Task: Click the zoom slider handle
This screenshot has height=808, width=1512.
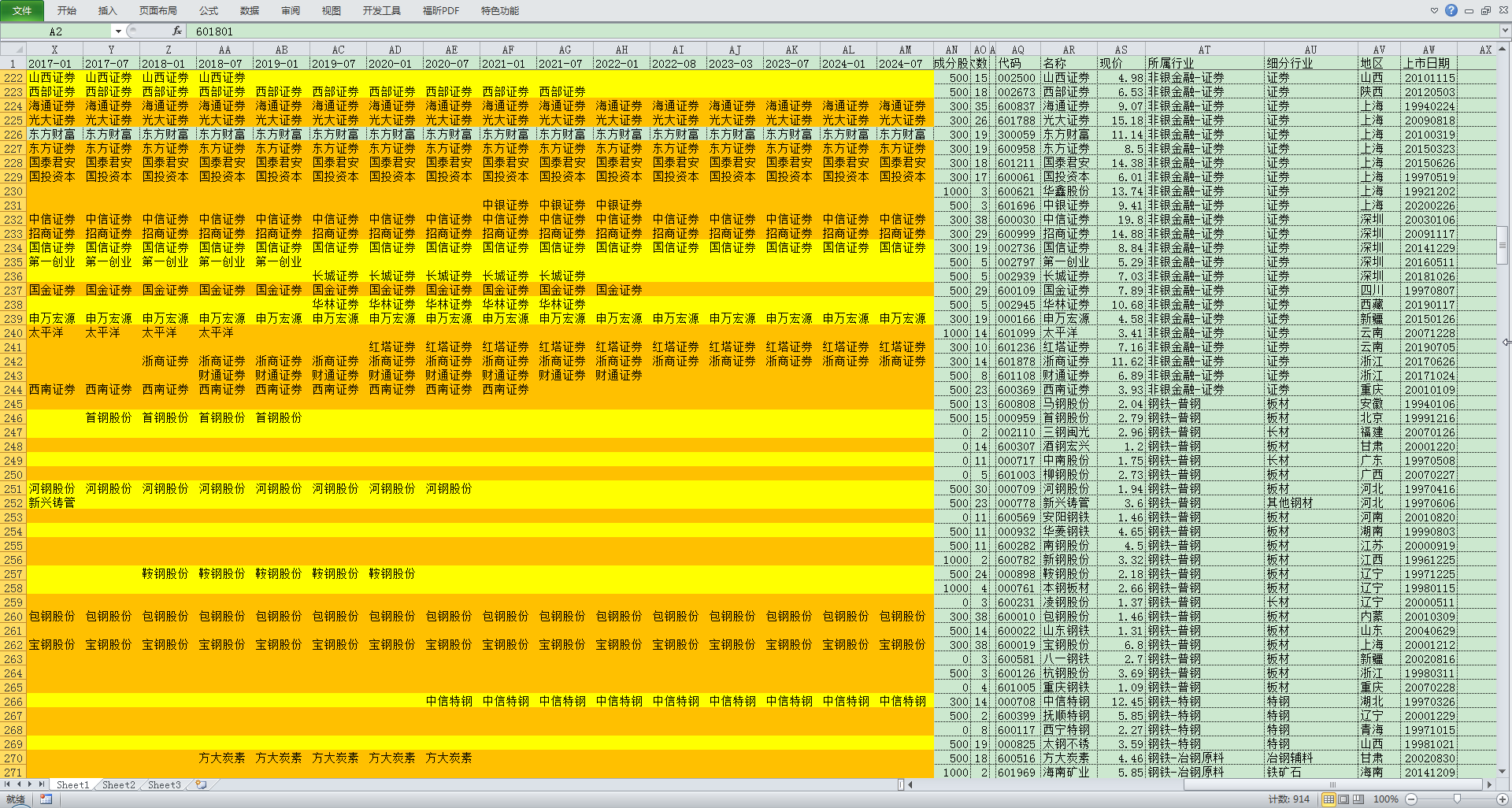Action: [1457, 799]
